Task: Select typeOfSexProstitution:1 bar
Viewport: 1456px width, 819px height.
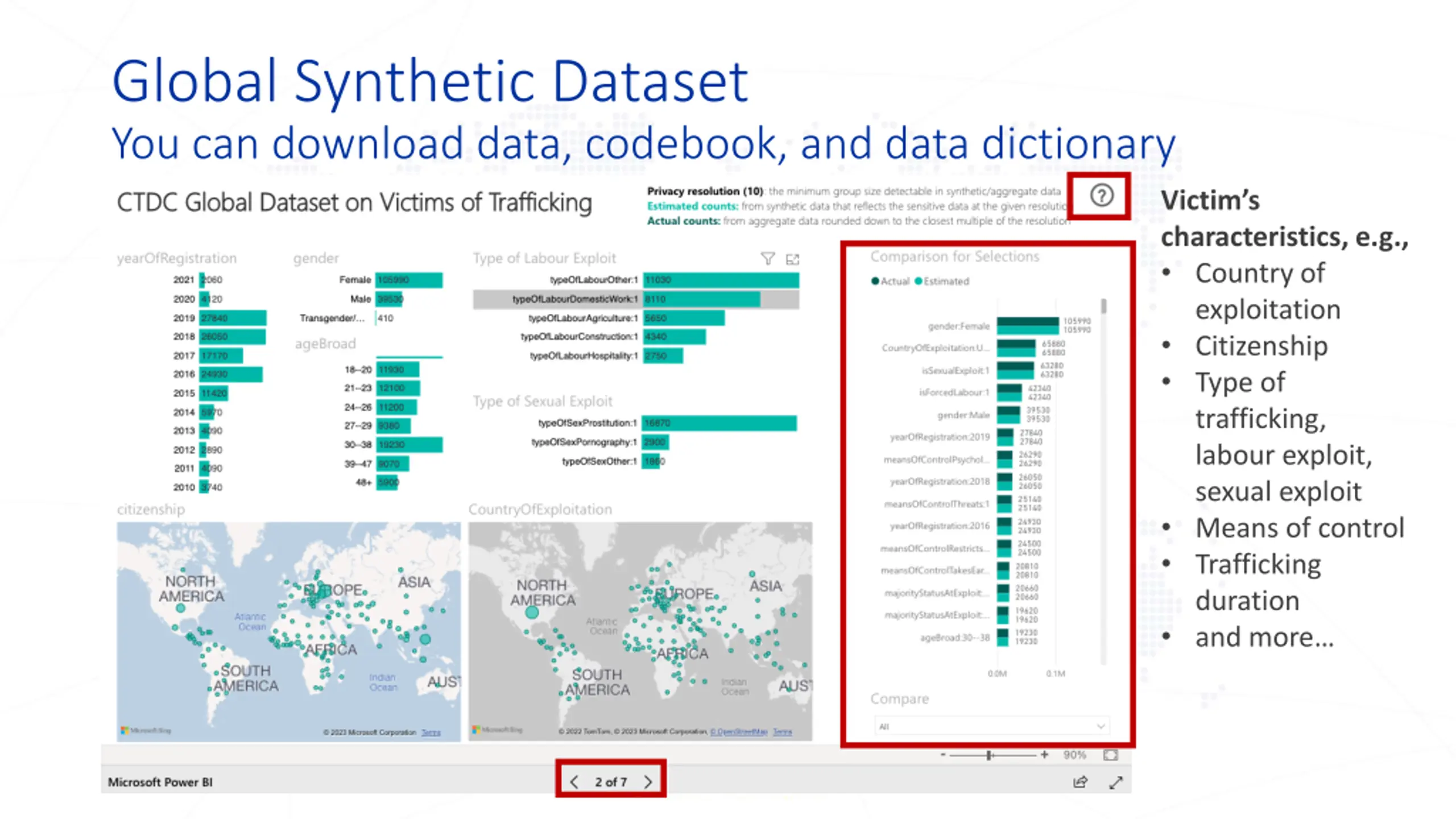Action: point(719,423)
